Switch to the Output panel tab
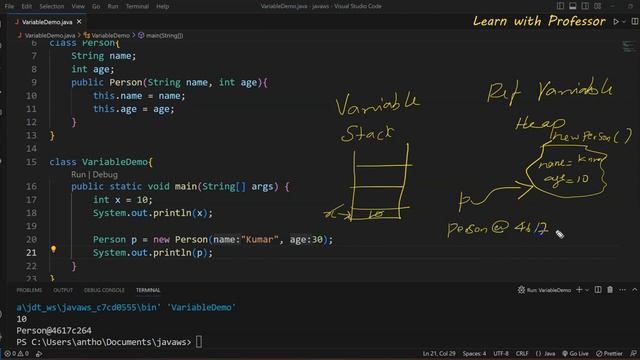This screenshot has height=360, width=640. click(x=63, y=290)
